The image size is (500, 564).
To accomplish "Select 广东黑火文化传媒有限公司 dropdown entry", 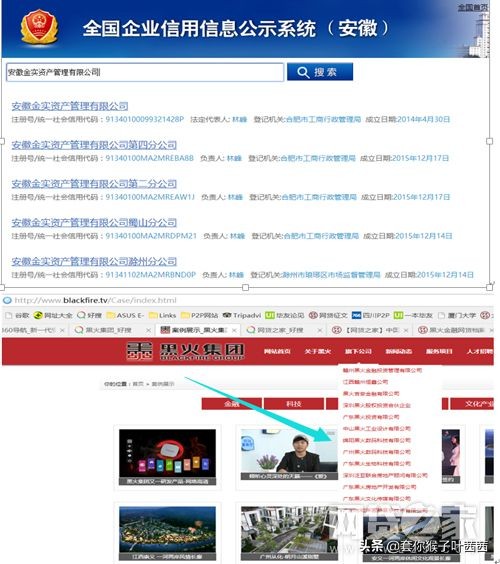I will 376,499.
